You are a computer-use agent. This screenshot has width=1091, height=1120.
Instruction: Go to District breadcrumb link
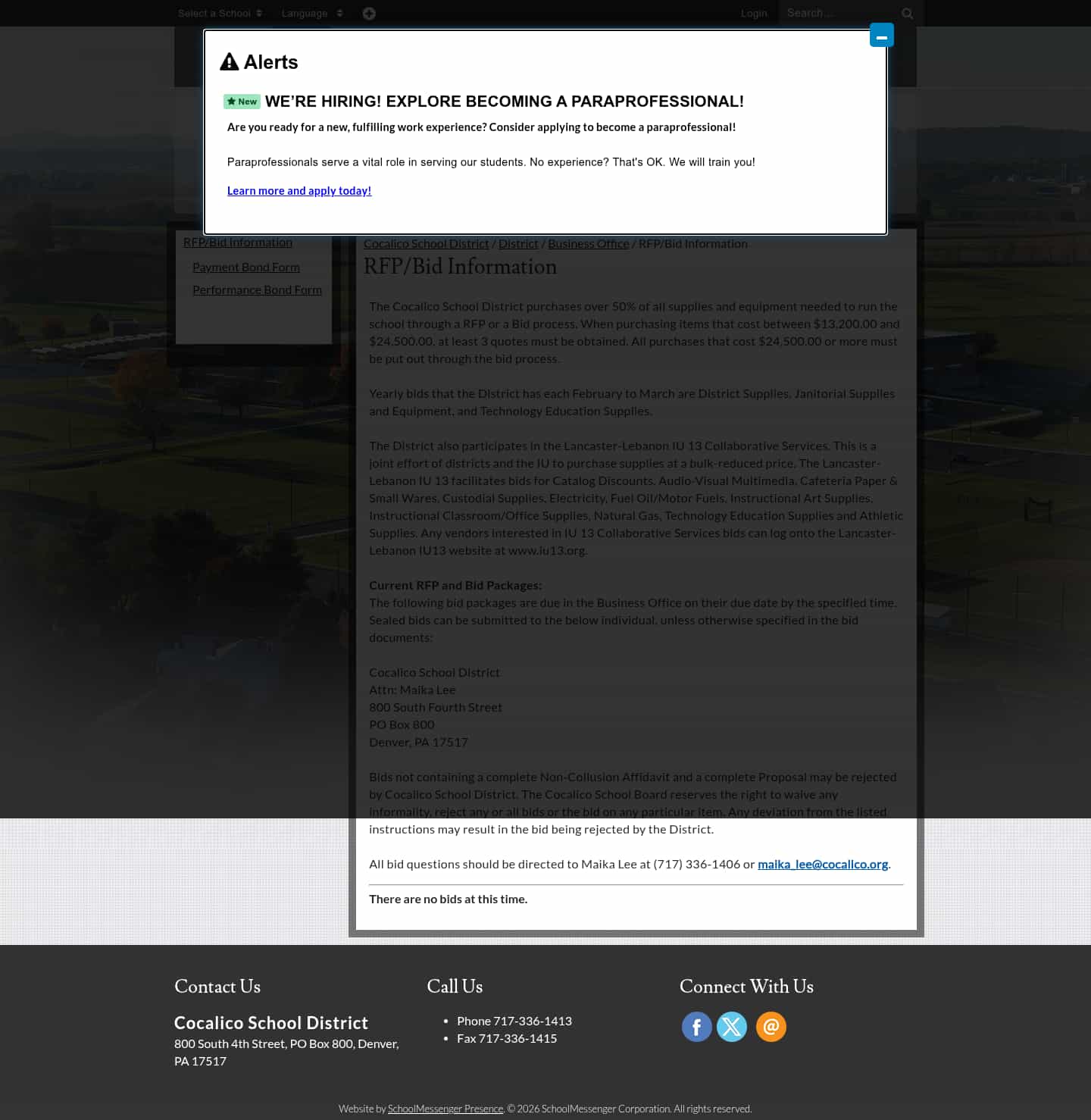(x=518, y=244)
